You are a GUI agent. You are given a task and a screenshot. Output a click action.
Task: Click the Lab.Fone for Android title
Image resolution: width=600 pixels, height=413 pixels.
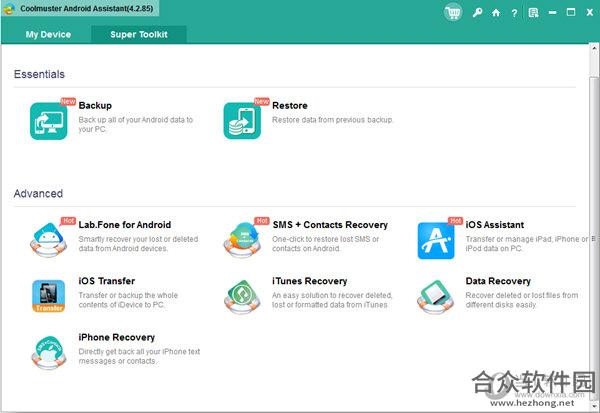125,225
